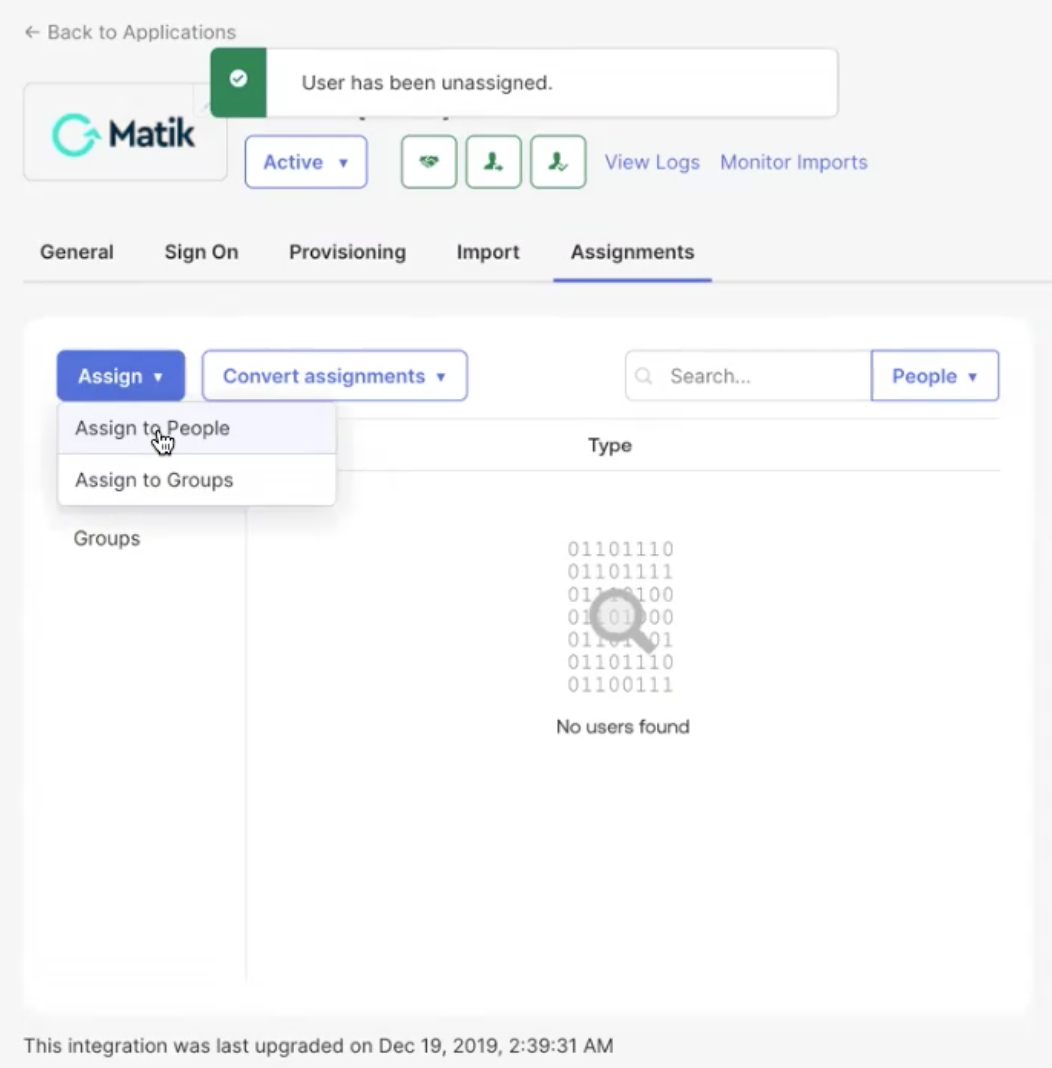Open the View Logs link
The height and width of the screenshot is (1068, 1052).
(x=652, y=162)
